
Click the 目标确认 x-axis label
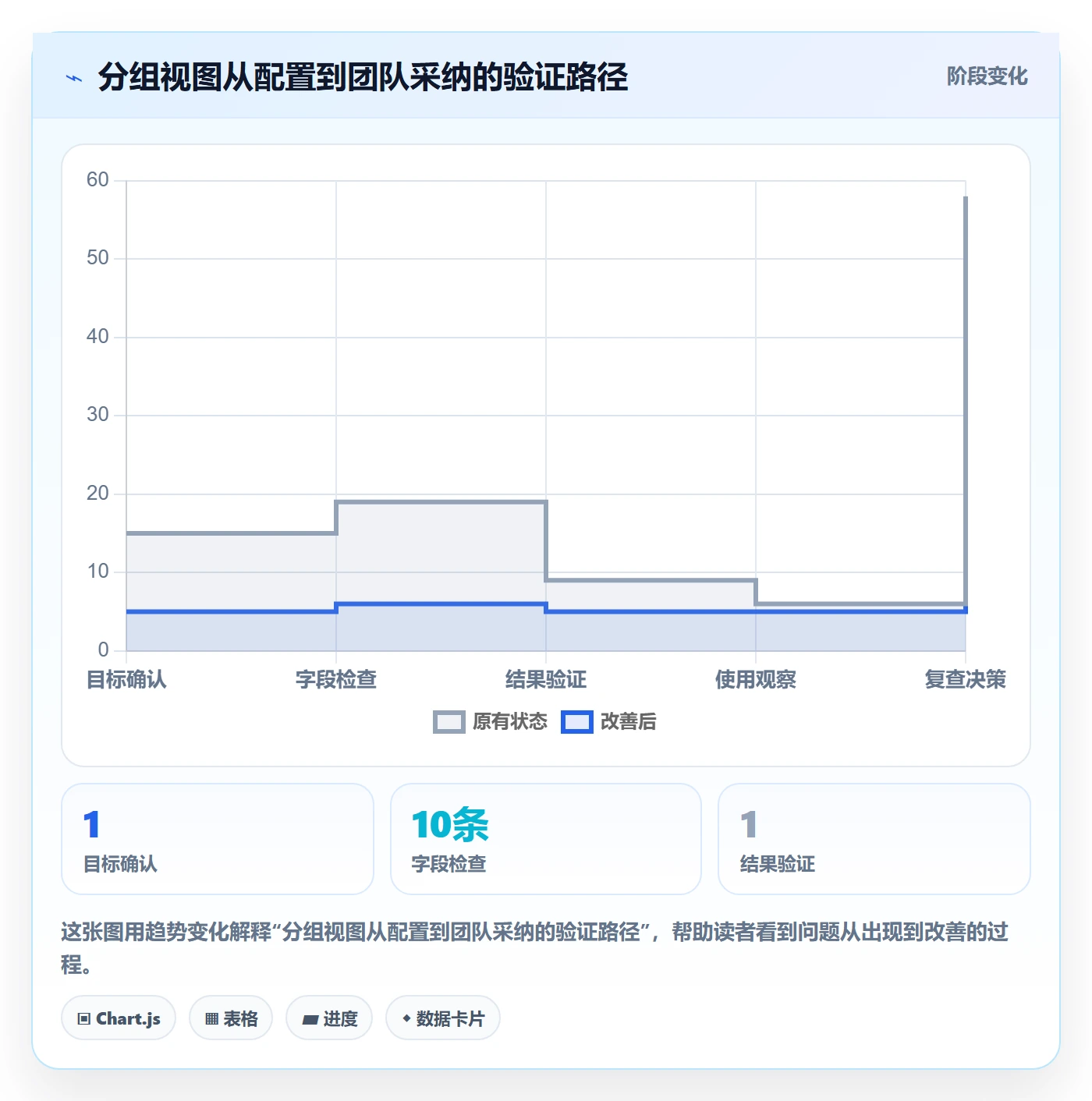126,680
